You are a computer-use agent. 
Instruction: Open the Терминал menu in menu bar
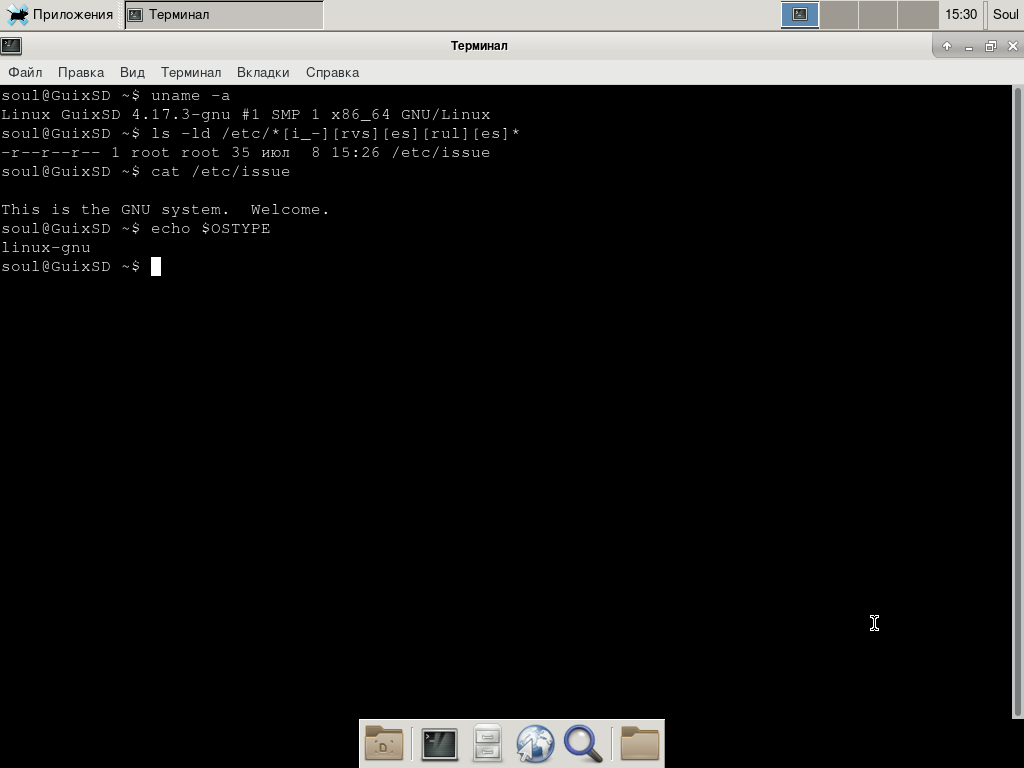tap(191, 72)
